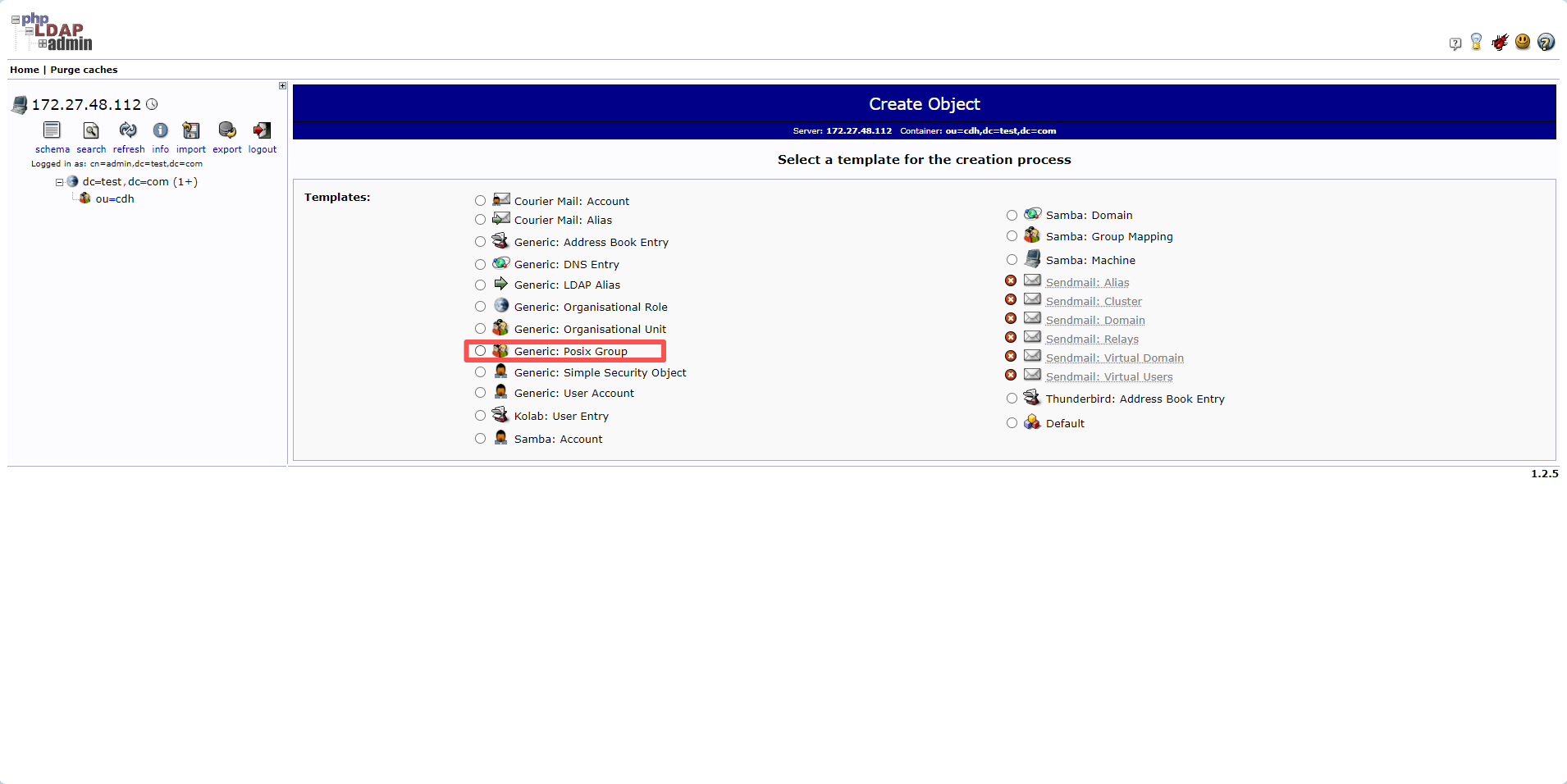Screen dimensions: 1567x784
Task: Open the schema viewer icon
Action: coord(52,130)
